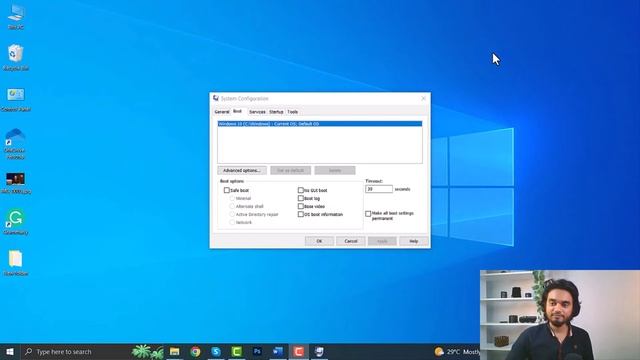Click Set as default button

(x=291, y=170)
